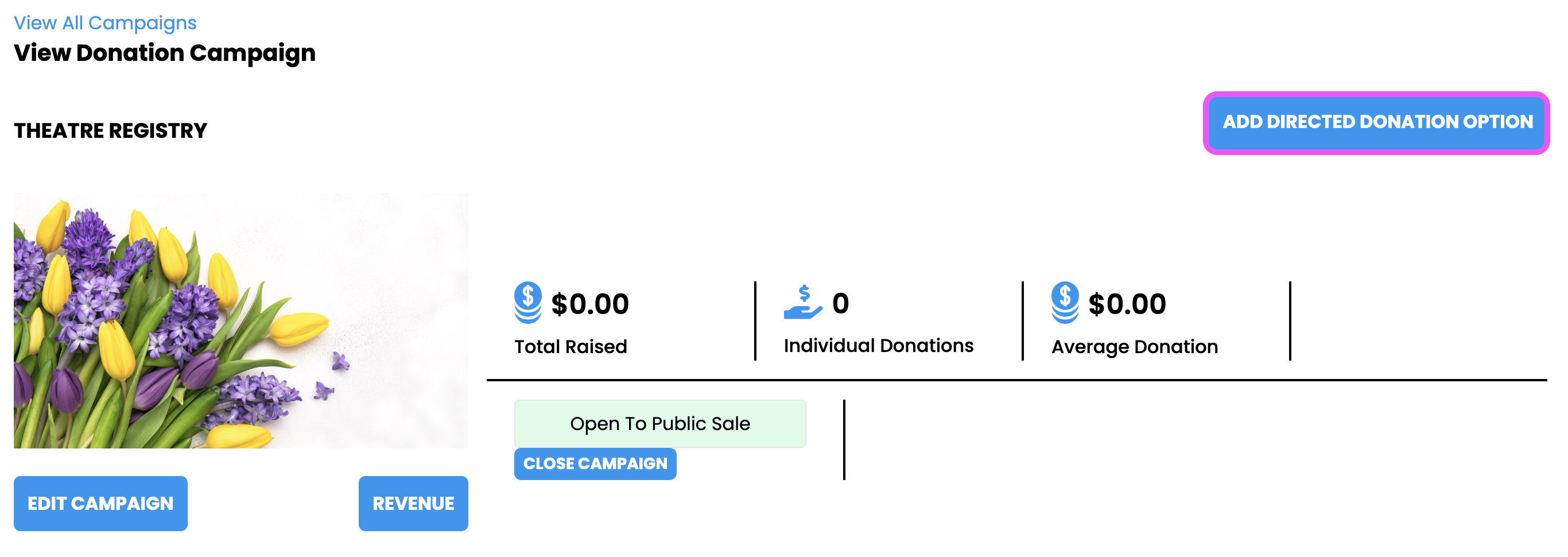Click the tulip campaign image

(240, 321)
